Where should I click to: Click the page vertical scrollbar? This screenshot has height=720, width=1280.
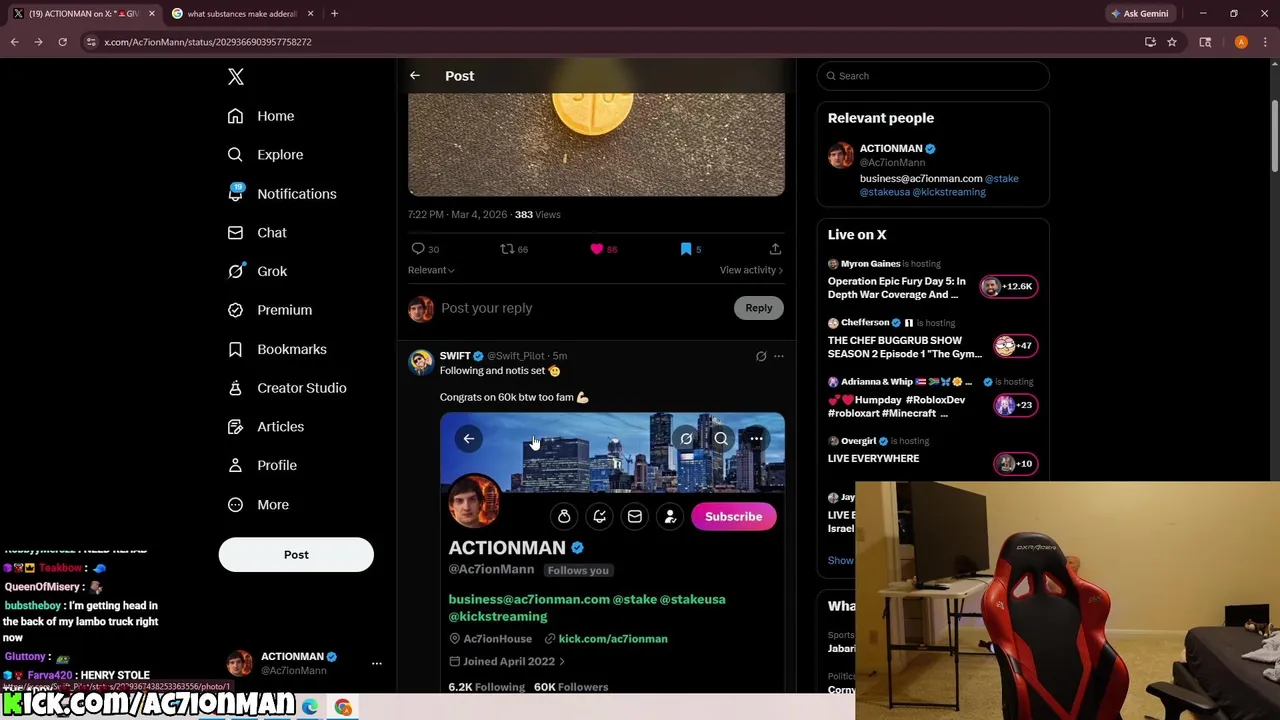click(1274, 135)
